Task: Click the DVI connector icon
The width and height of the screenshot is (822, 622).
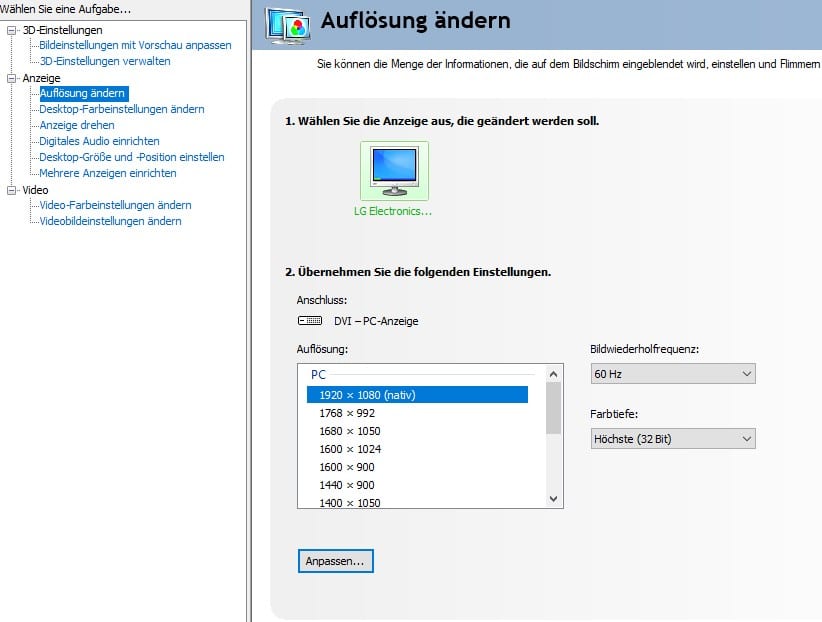Action: point(310,321)
